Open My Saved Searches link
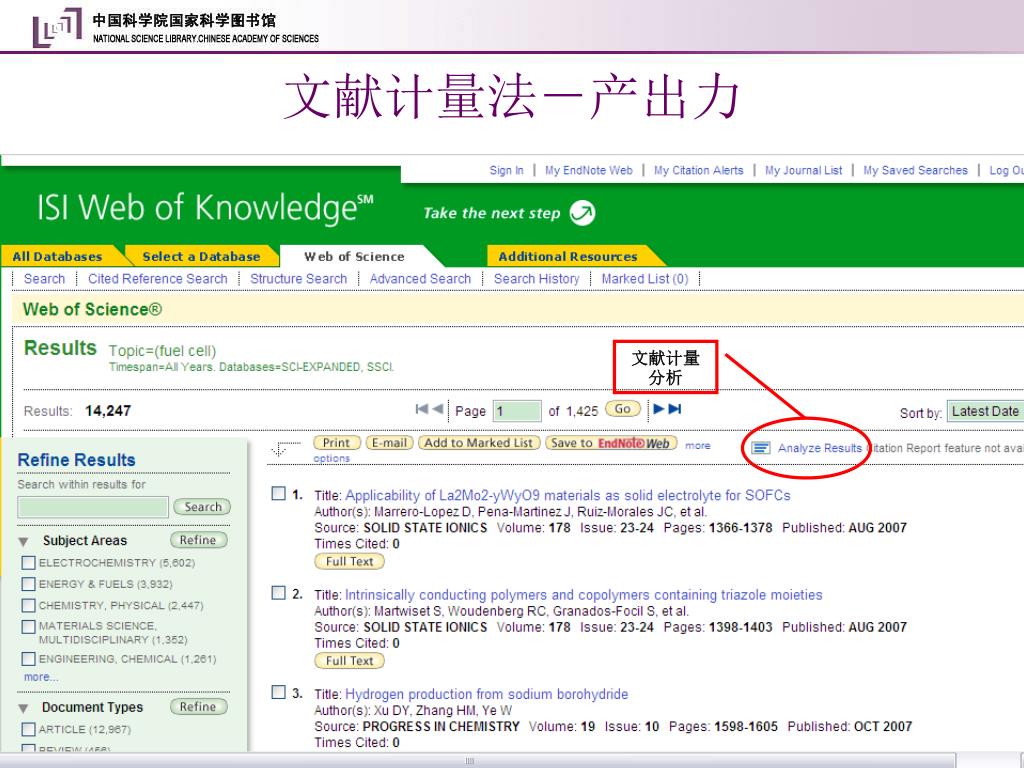This screenshot has height=768, width=1024. click(916, 170)
